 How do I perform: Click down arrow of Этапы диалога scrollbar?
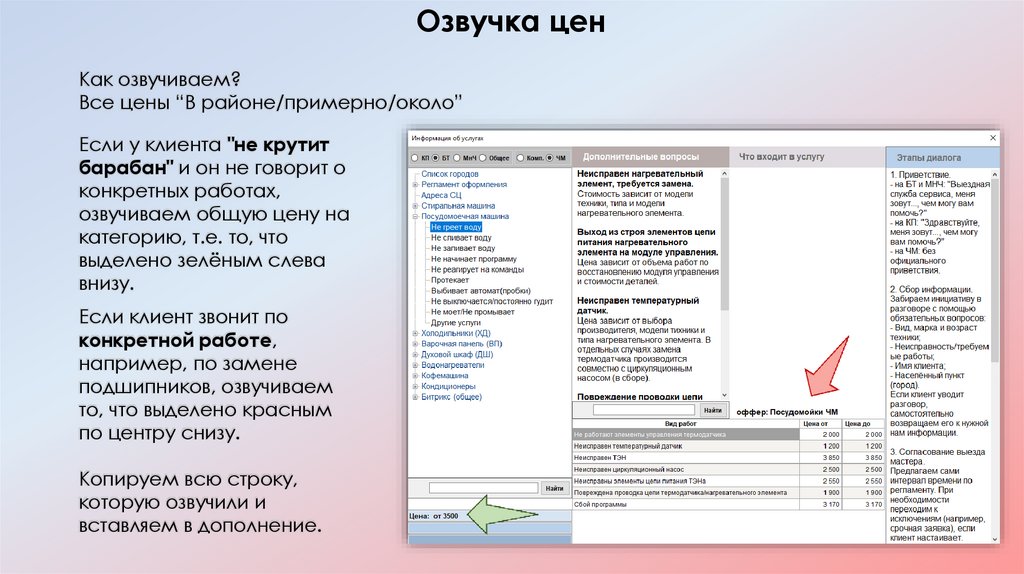(995, 539)
